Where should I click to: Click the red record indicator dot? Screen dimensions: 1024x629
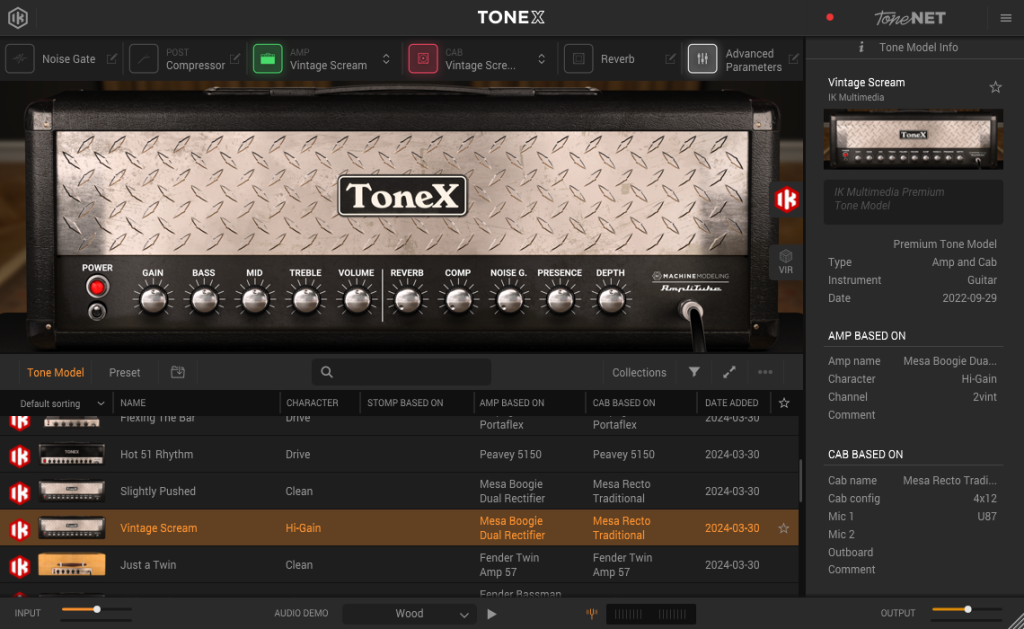pyautogui.click(x=829, y=18)
